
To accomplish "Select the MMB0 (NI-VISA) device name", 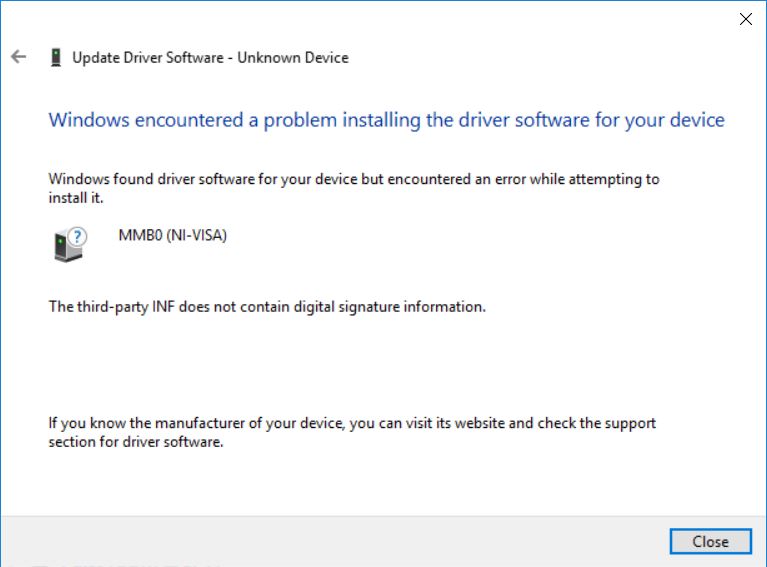I will click(x=173, y=237).
